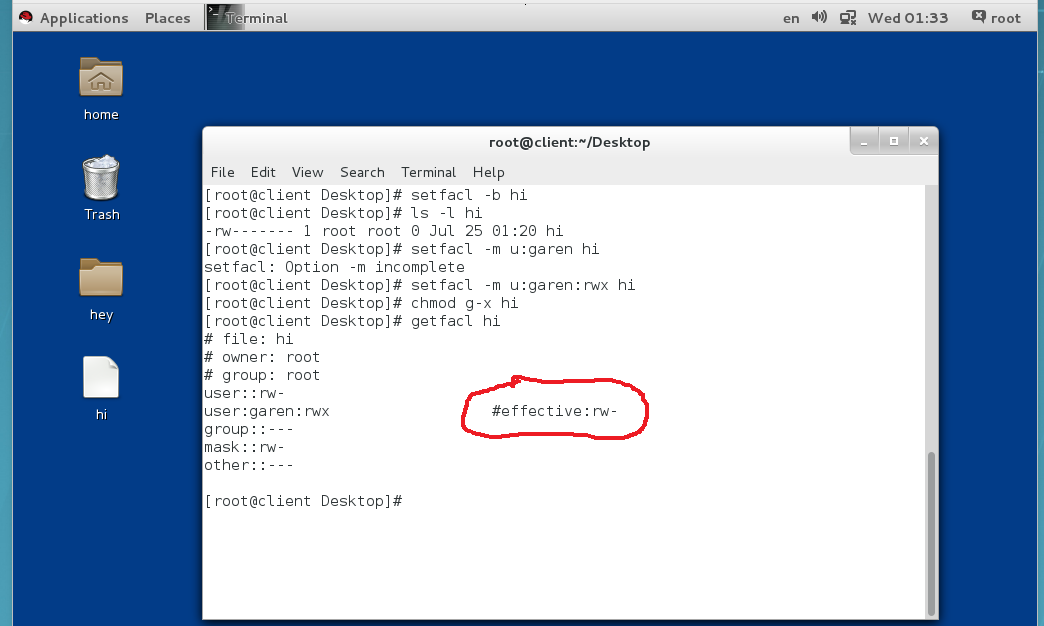Viewport: 1044px width, 626px height.
Task: Close the terminal window
Action: coord(923,141)
